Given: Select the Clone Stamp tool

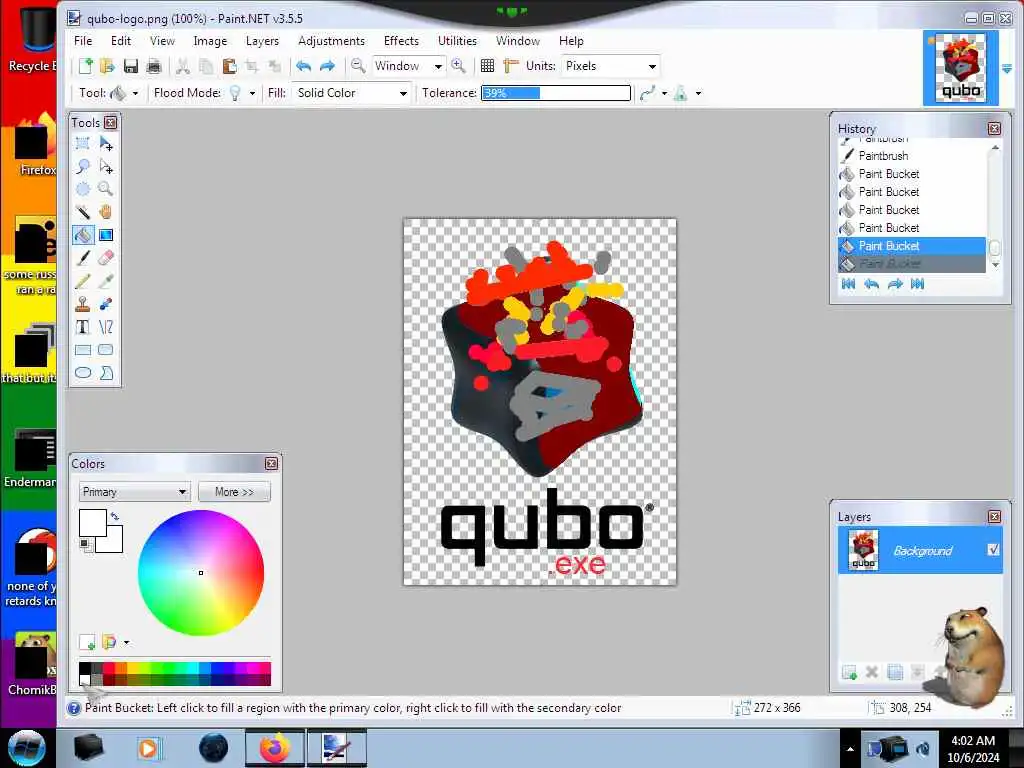Looking at the screenshot, I should [x=83, y=304].
